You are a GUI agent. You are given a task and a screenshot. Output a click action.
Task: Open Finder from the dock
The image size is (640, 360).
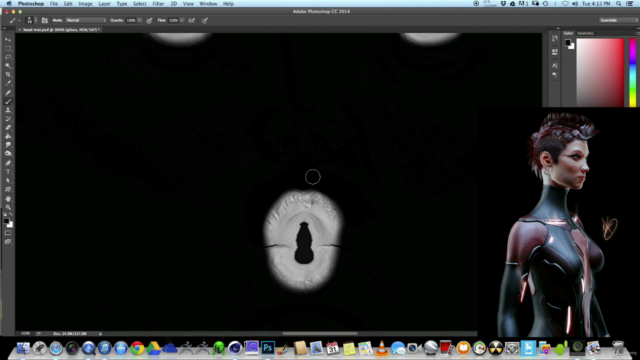23,348
